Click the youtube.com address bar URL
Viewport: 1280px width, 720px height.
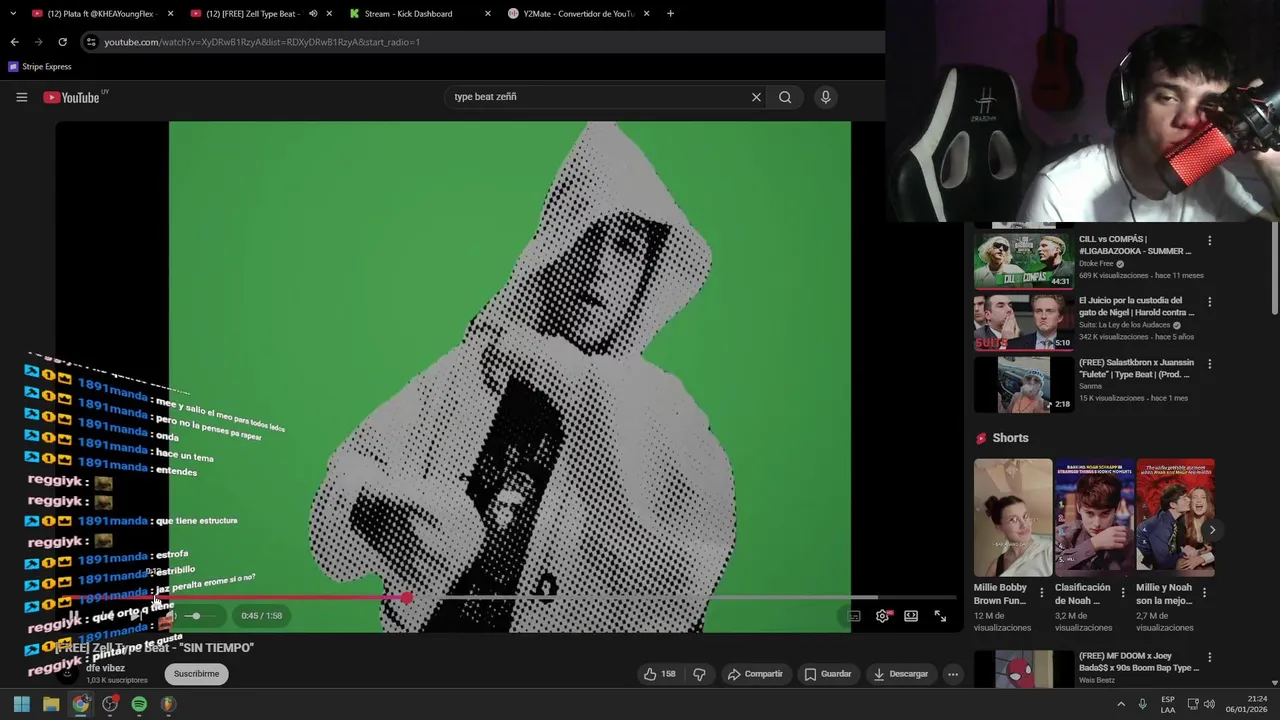click(x=262, y=42)
